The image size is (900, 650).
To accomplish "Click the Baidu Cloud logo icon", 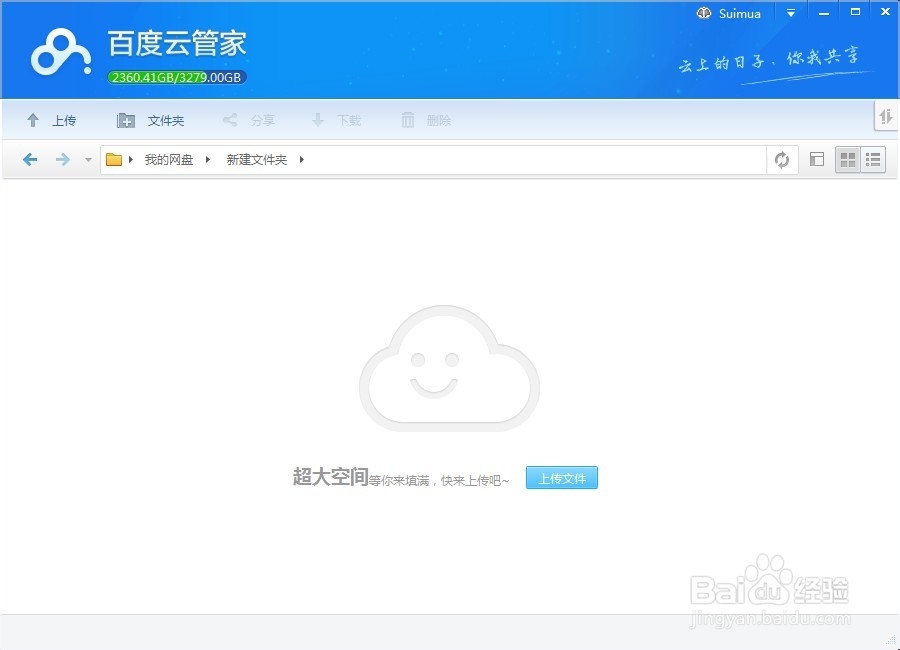I will (x=58, y=52).
